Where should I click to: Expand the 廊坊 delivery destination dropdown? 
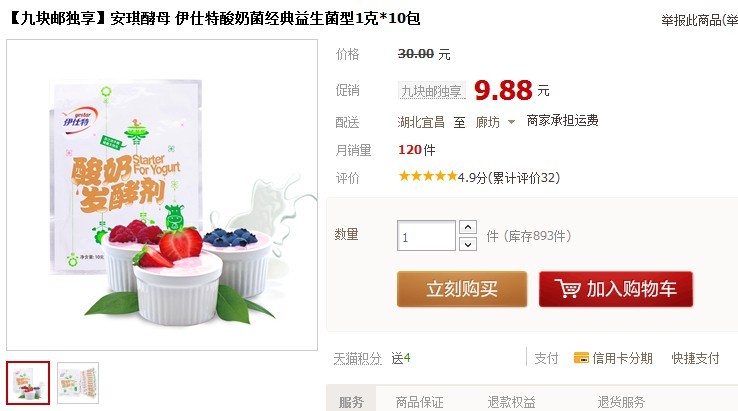pyautogui.click(x=511, y=122)
